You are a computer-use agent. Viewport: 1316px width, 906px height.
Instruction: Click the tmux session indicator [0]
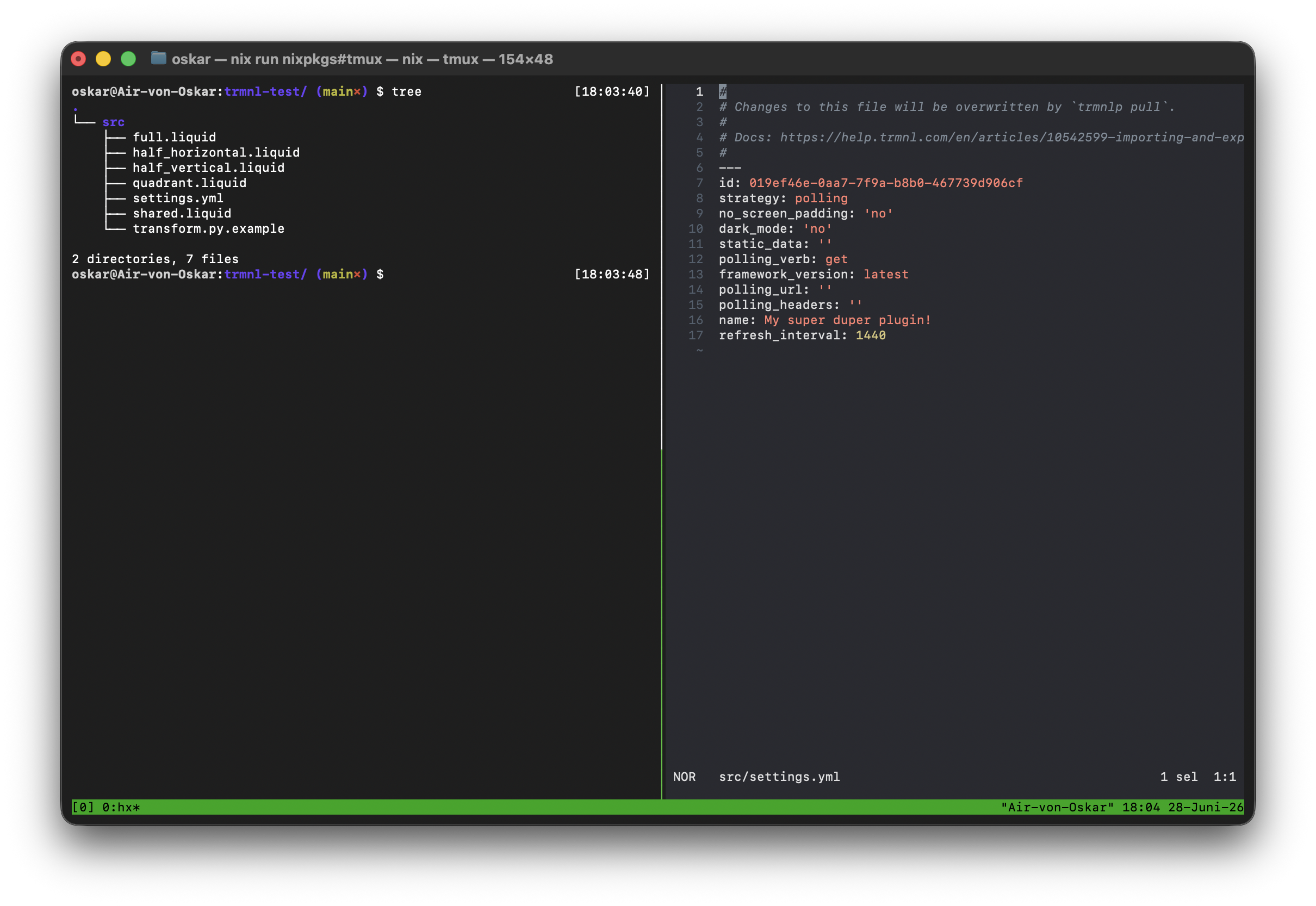83,808
